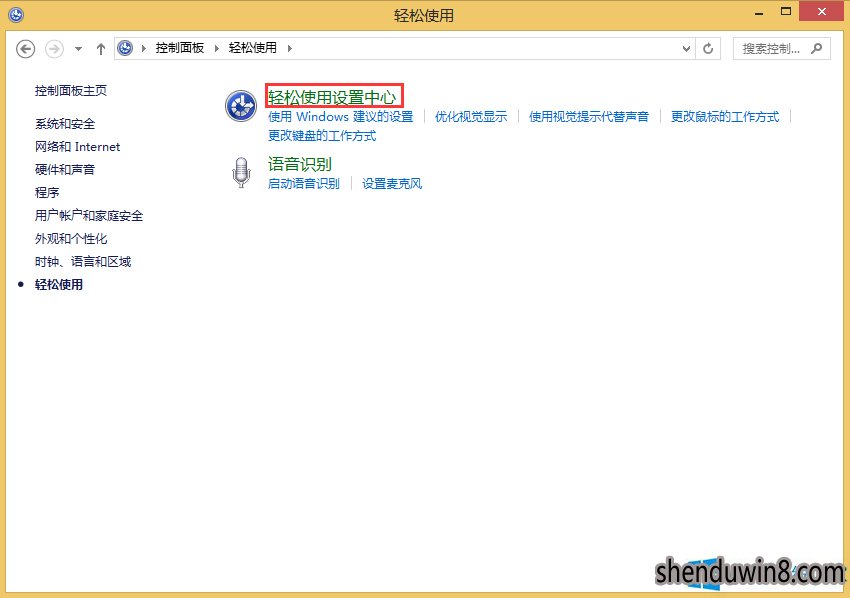Click the speech recognition microphone icon
The width and height of the screenshot is (850, 598).
(x=241, y=172)
